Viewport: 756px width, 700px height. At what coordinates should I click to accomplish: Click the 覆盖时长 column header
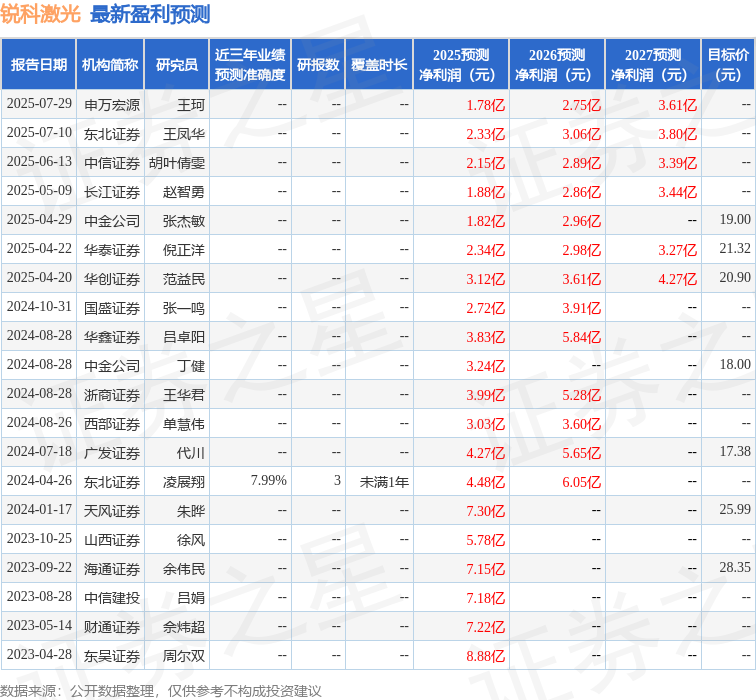tap(379, 65)
